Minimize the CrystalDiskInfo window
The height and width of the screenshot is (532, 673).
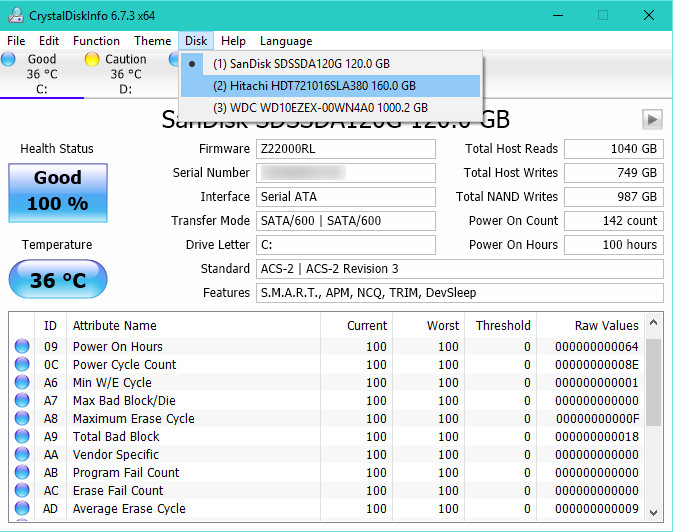pos(558,15)
